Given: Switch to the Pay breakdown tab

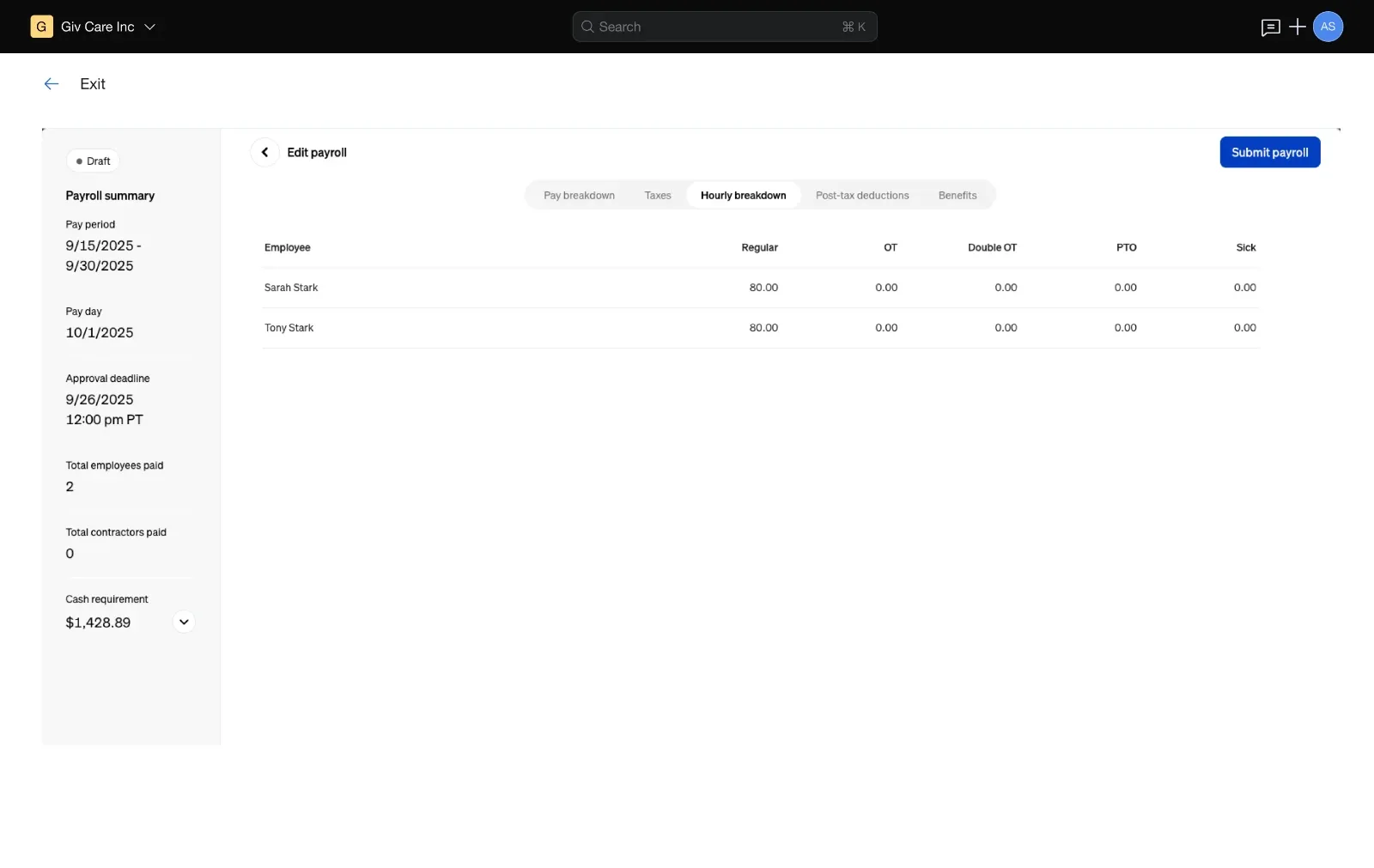Looking at the screenshot, I should click(x=579, y=196).
